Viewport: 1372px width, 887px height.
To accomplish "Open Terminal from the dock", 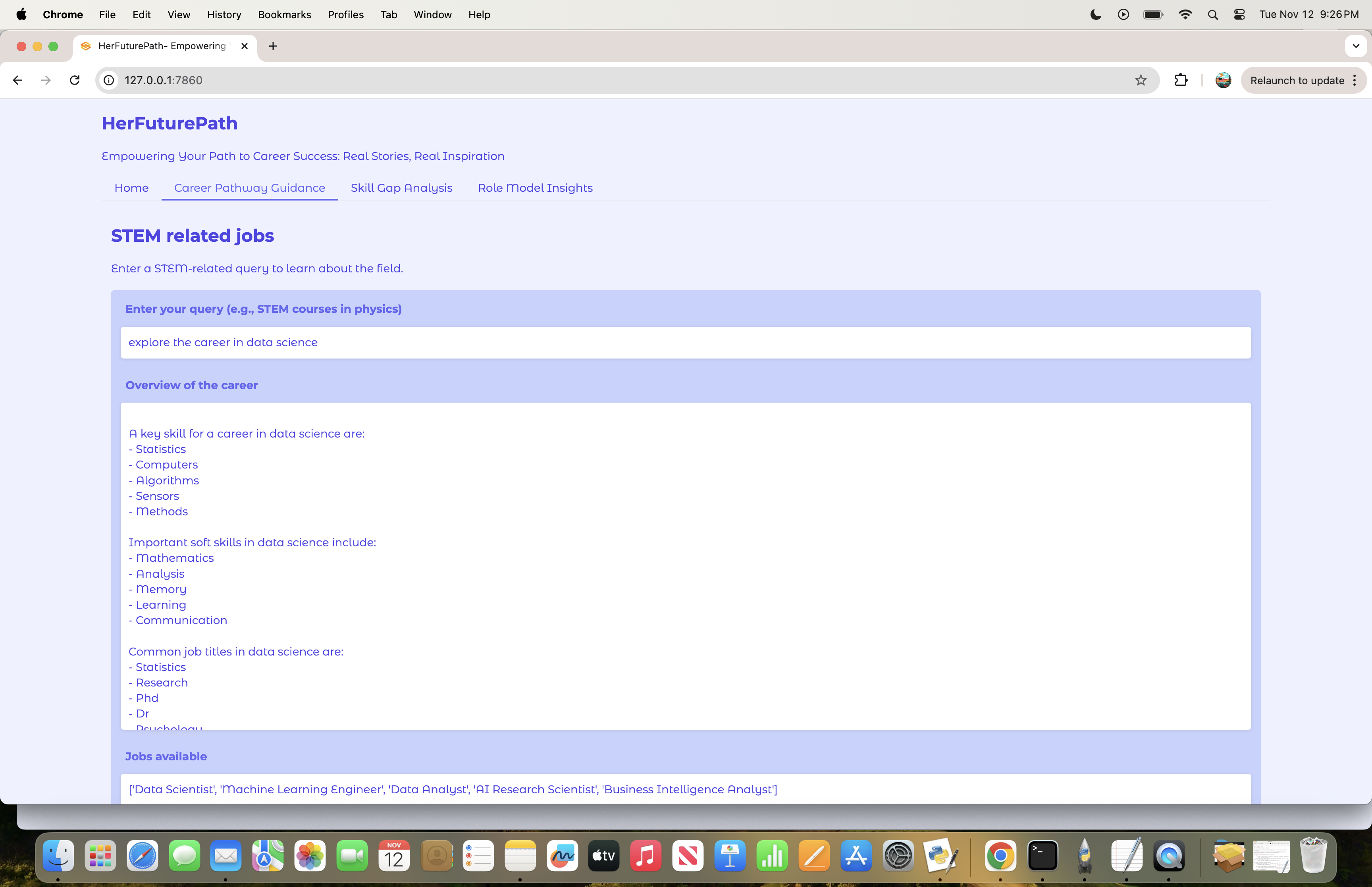I will (1042, 856).
